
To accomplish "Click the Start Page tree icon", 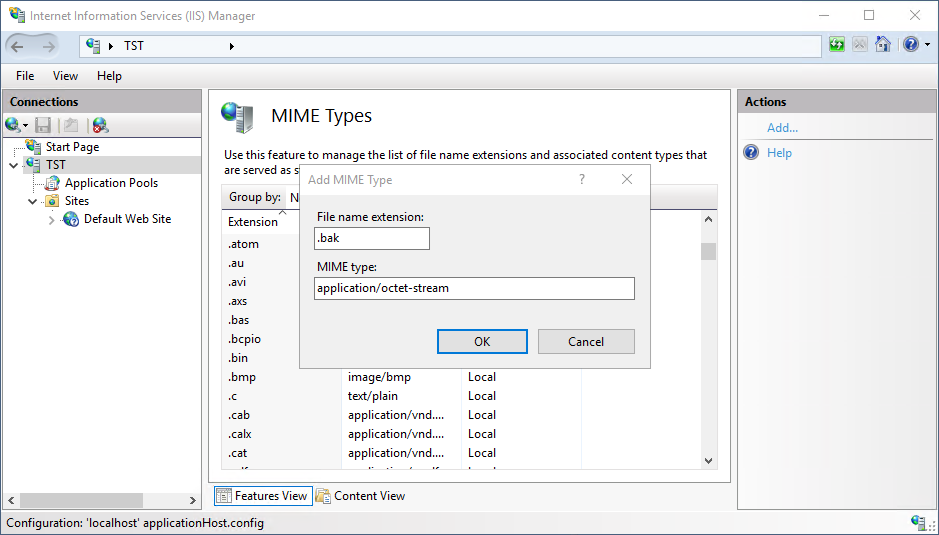I will 34,146.
